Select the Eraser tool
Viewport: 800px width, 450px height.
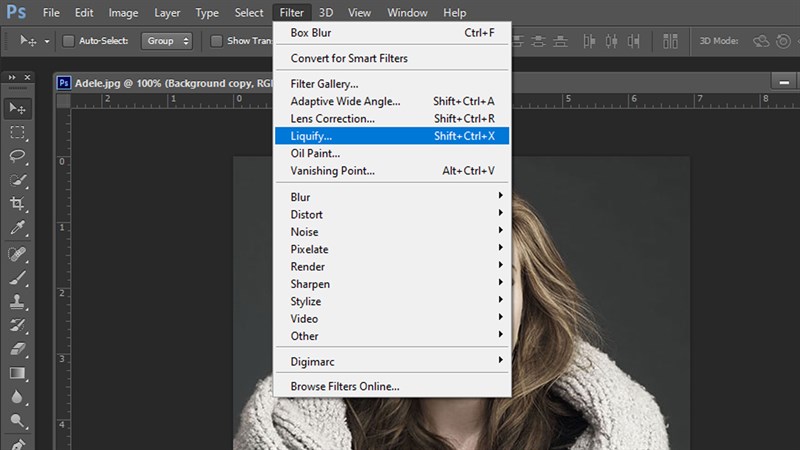pyautogui.click(x=17, y=349)
